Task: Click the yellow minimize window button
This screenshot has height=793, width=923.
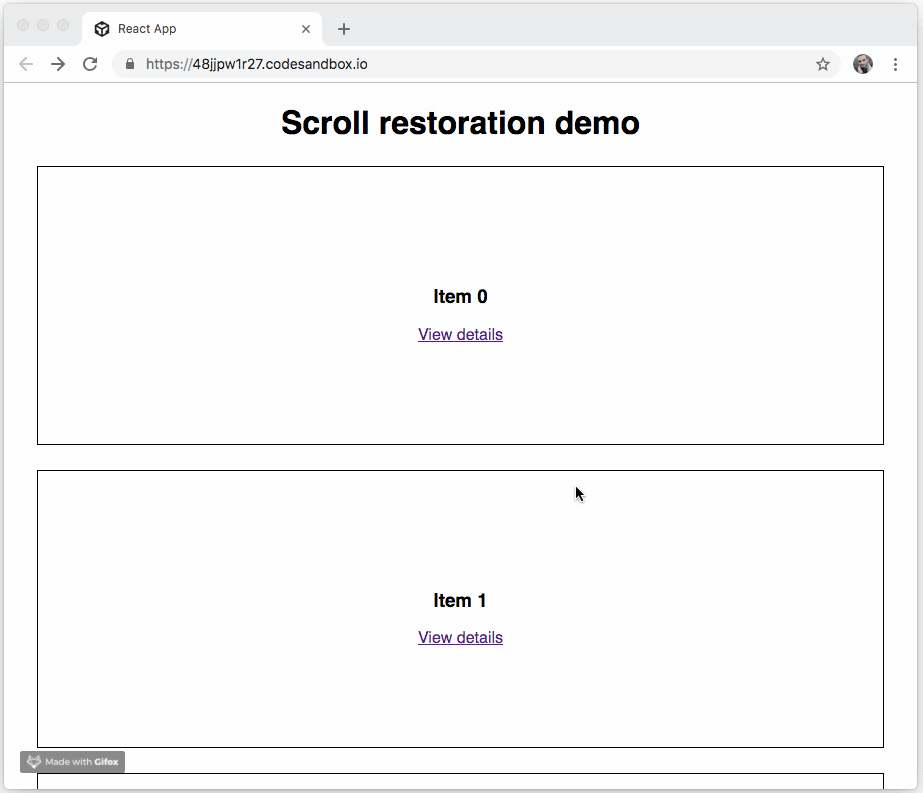Action: pyautogui.click(x=43, y=25)
